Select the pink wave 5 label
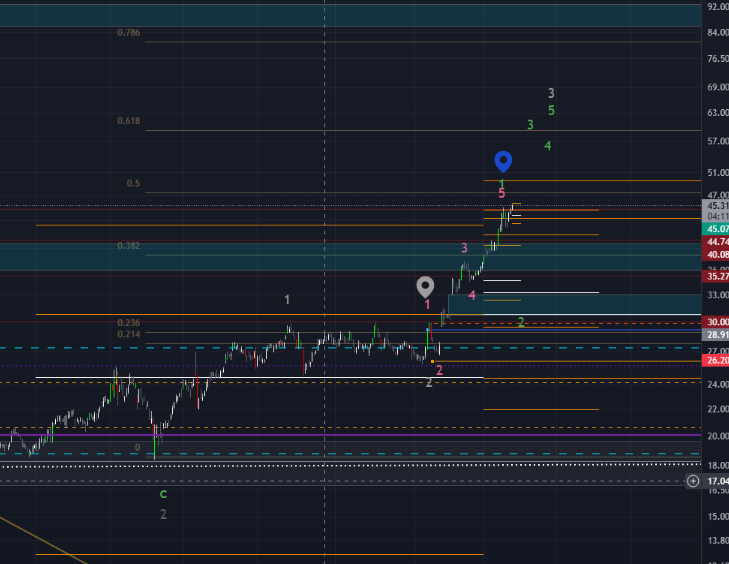This screenshot has width=729, height=564. click(x=502, y=193)
